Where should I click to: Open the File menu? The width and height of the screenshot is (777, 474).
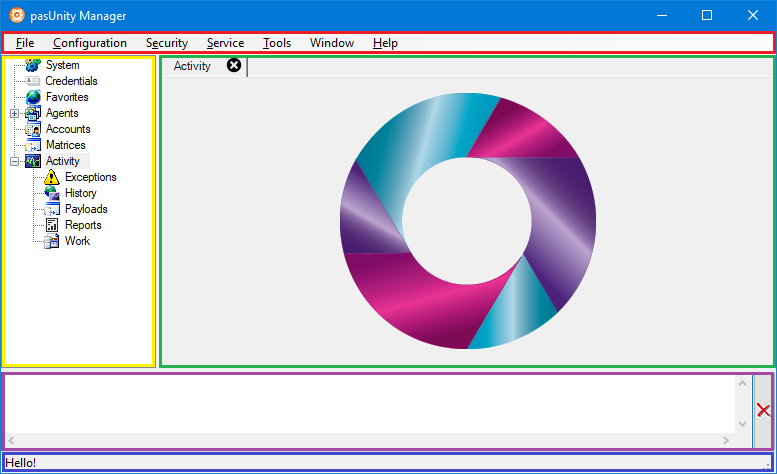tap(25, 43)
